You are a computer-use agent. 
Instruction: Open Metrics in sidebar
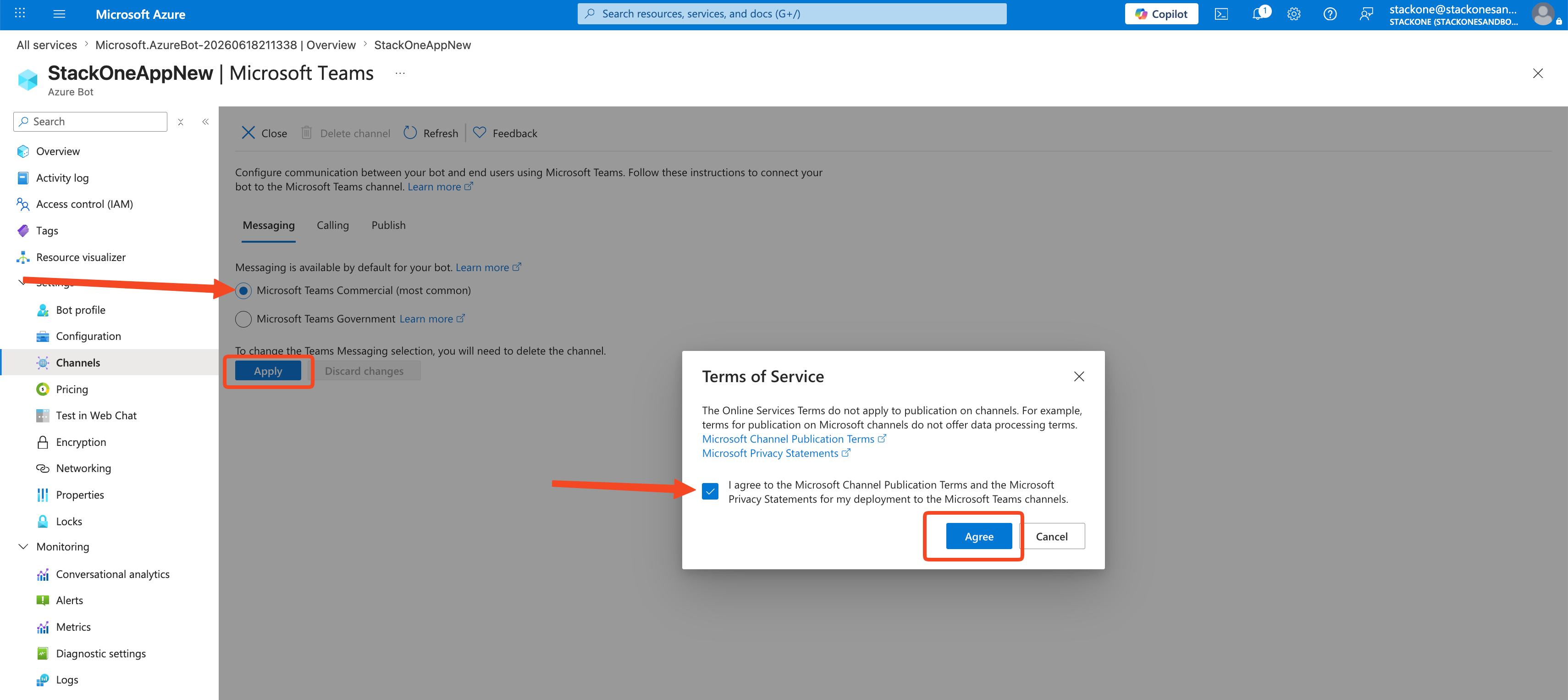[73, 627]
